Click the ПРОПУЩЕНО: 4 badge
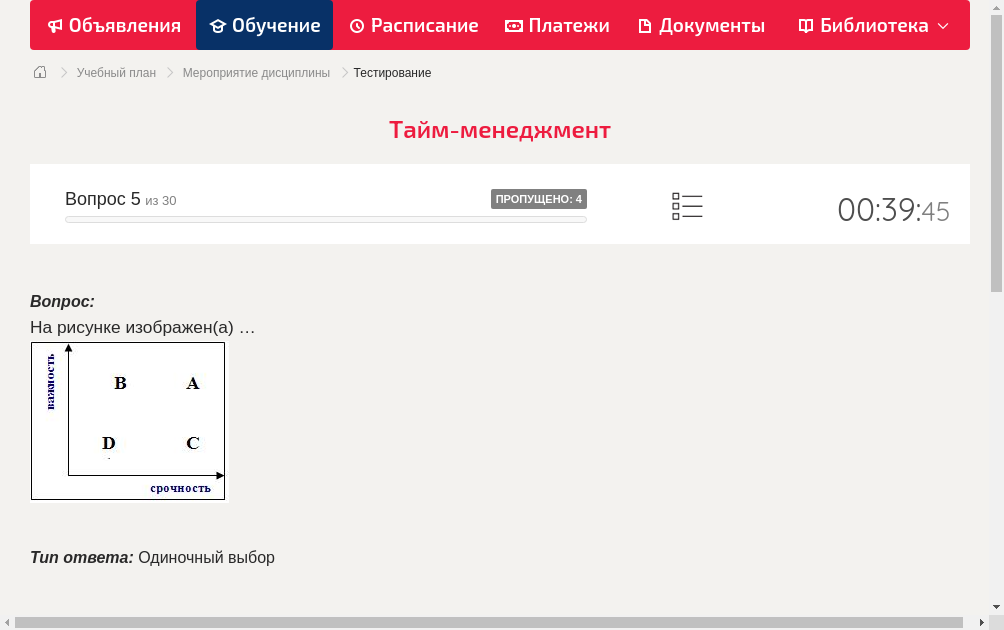 (539, 198)
